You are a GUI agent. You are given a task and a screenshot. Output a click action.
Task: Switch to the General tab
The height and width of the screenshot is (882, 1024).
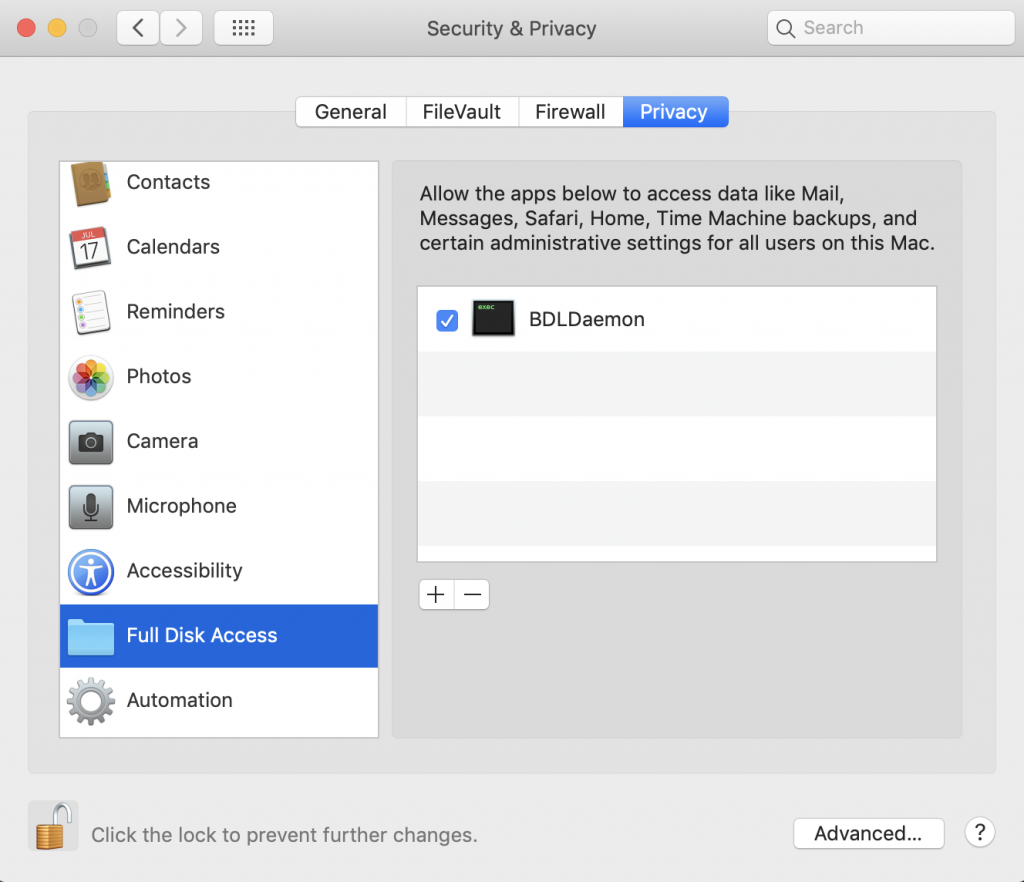(351, 112)
